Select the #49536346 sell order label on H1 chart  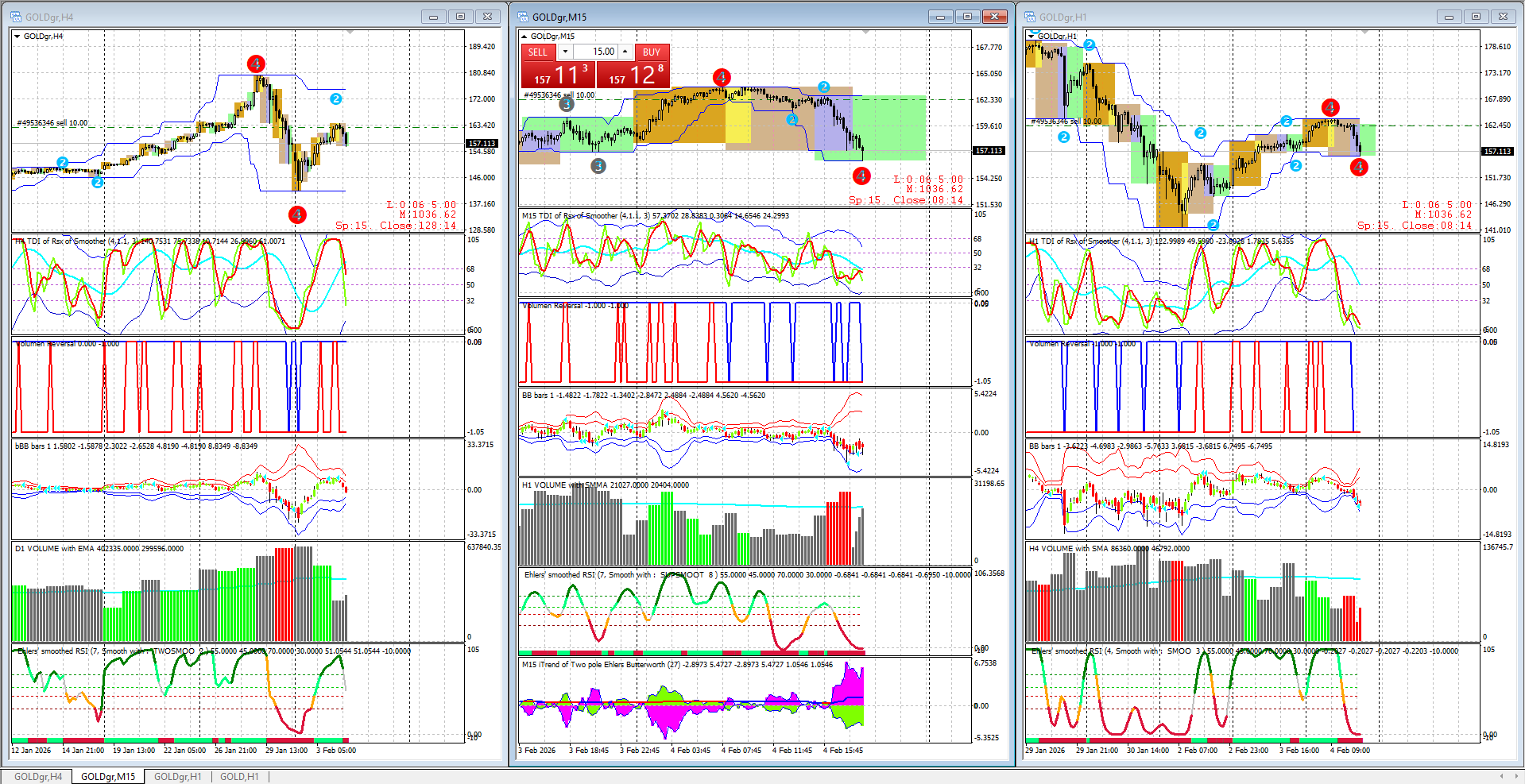coord(1066,122)
